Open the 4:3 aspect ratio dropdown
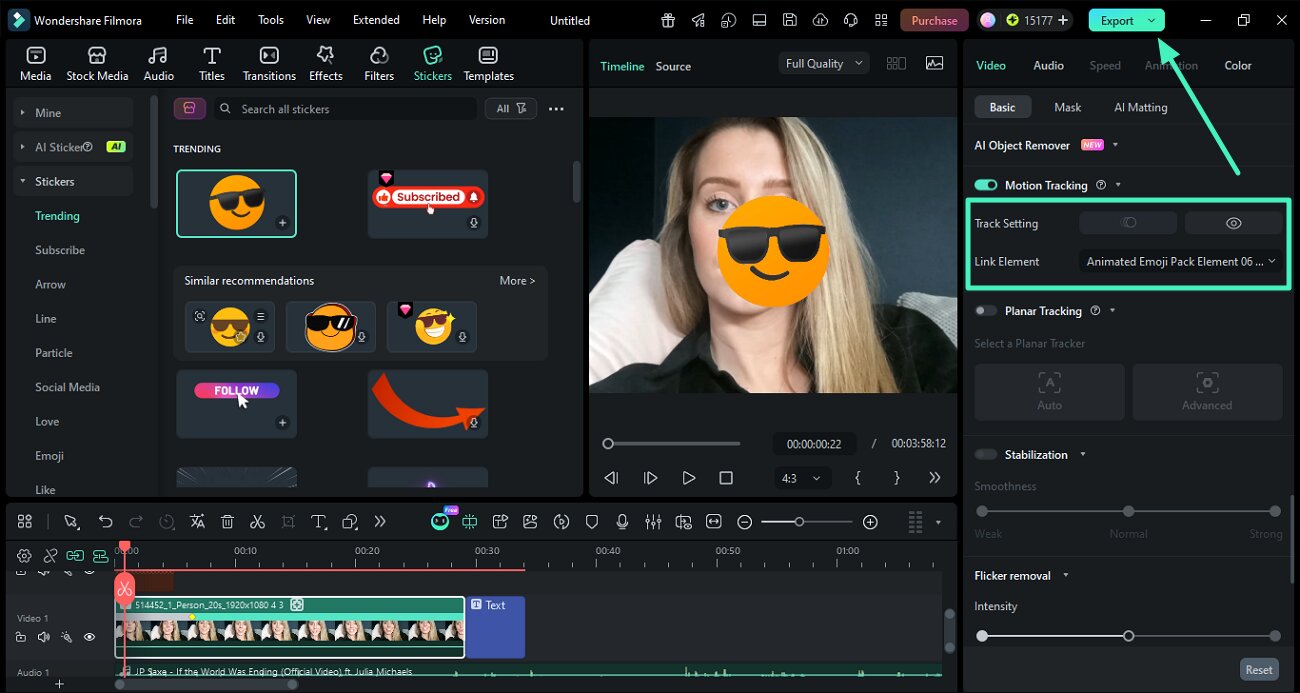 (801, 478)
